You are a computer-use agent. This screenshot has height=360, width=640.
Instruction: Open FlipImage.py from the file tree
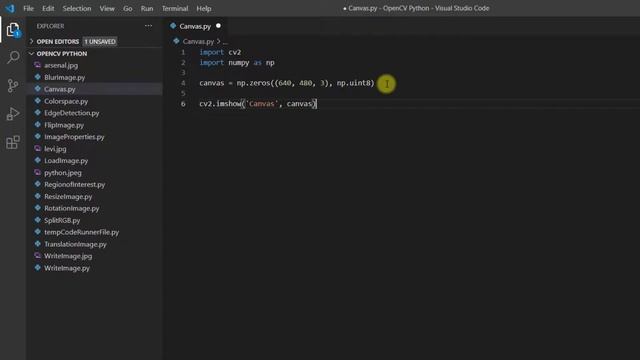[64, 125]
